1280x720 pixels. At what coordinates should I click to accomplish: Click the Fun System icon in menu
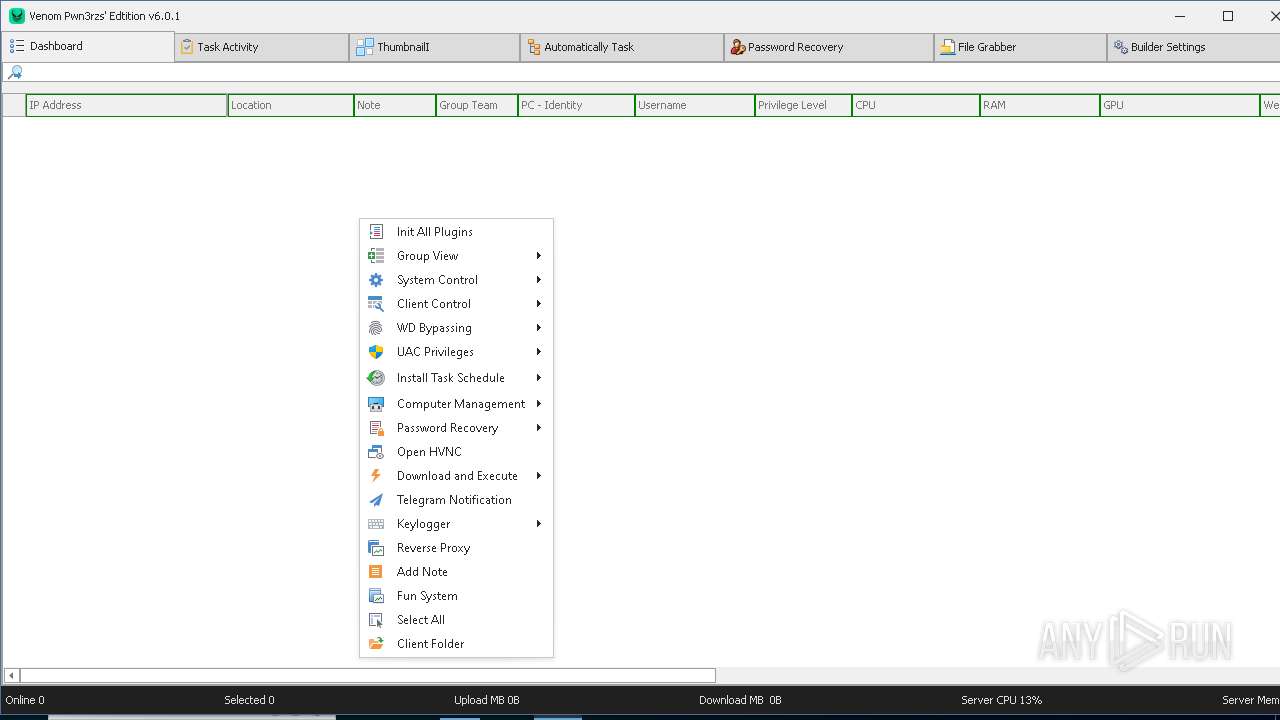coord(376,596)
